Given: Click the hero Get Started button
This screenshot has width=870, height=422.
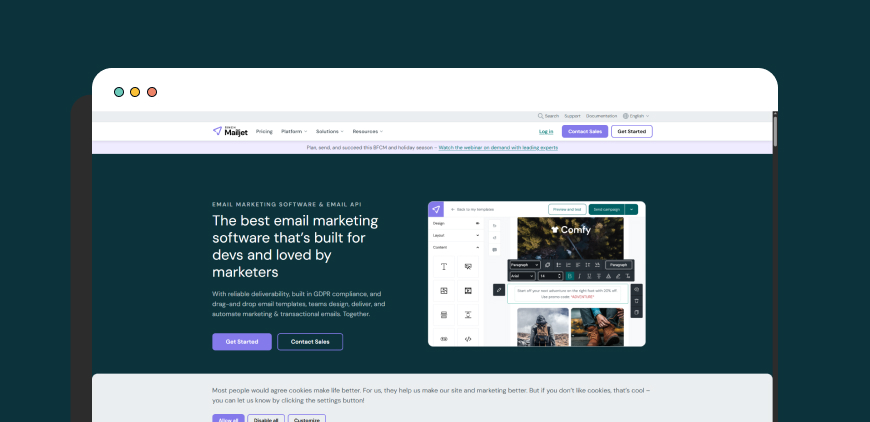Looking at the screenshot, I should (242, 342).
